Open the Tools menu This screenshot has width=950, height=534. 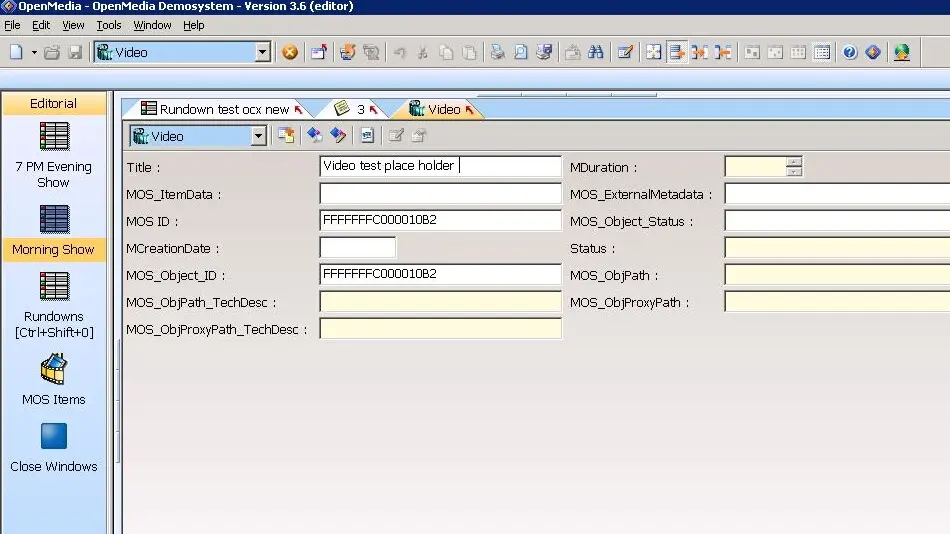pyautogui.click(x=109, y=25)
